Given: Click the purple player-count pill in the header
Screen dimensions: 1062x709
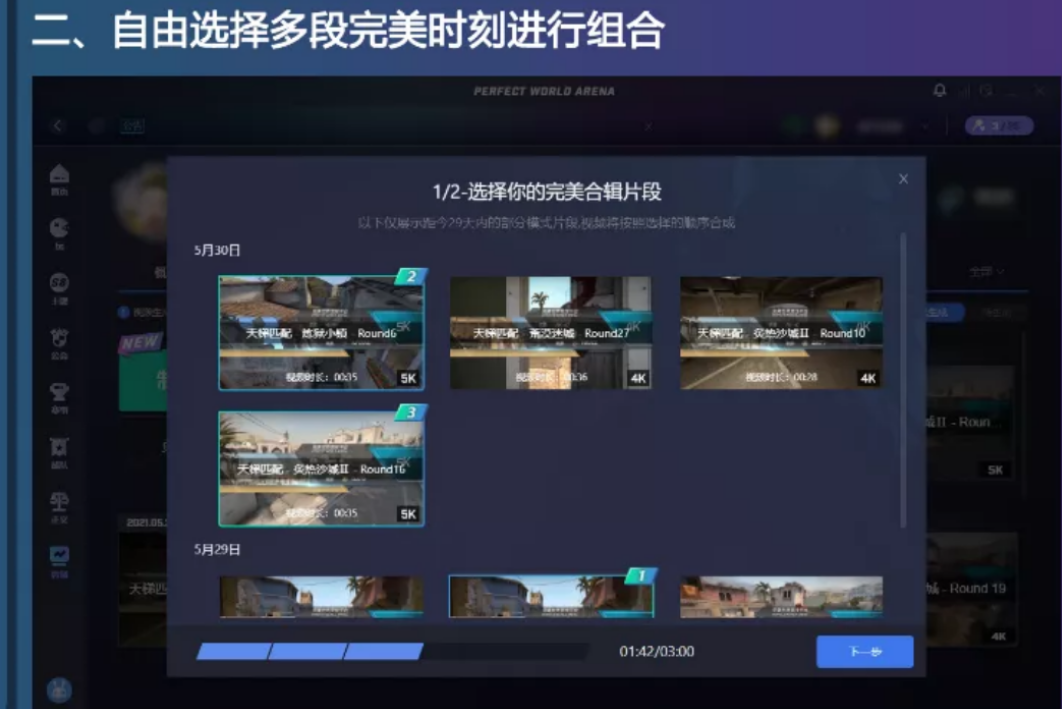Looking at the screenshot, I should tap(999, 126).
